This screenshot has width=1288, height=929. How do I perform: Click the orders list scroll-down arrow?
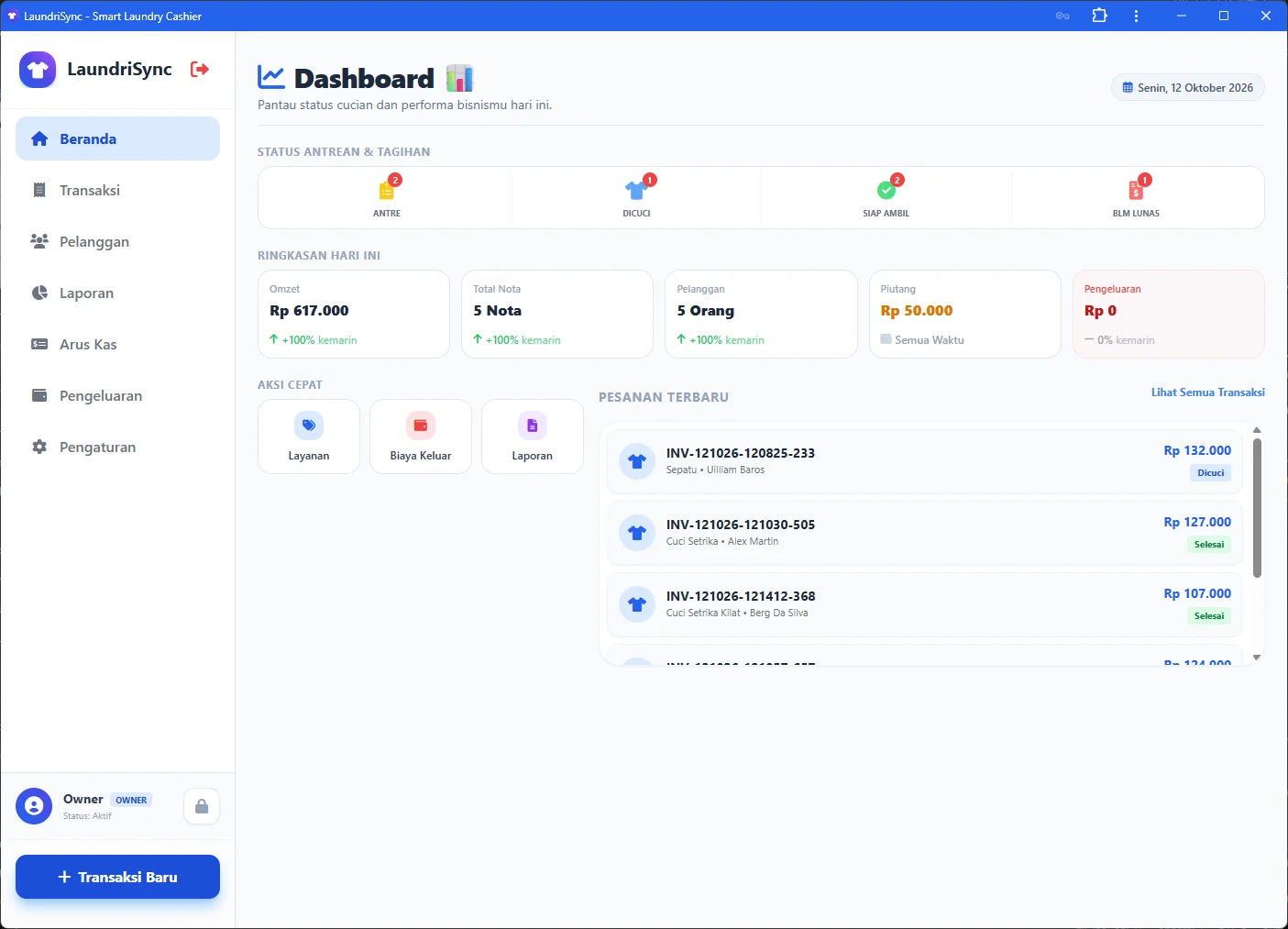pos(1257,658)
